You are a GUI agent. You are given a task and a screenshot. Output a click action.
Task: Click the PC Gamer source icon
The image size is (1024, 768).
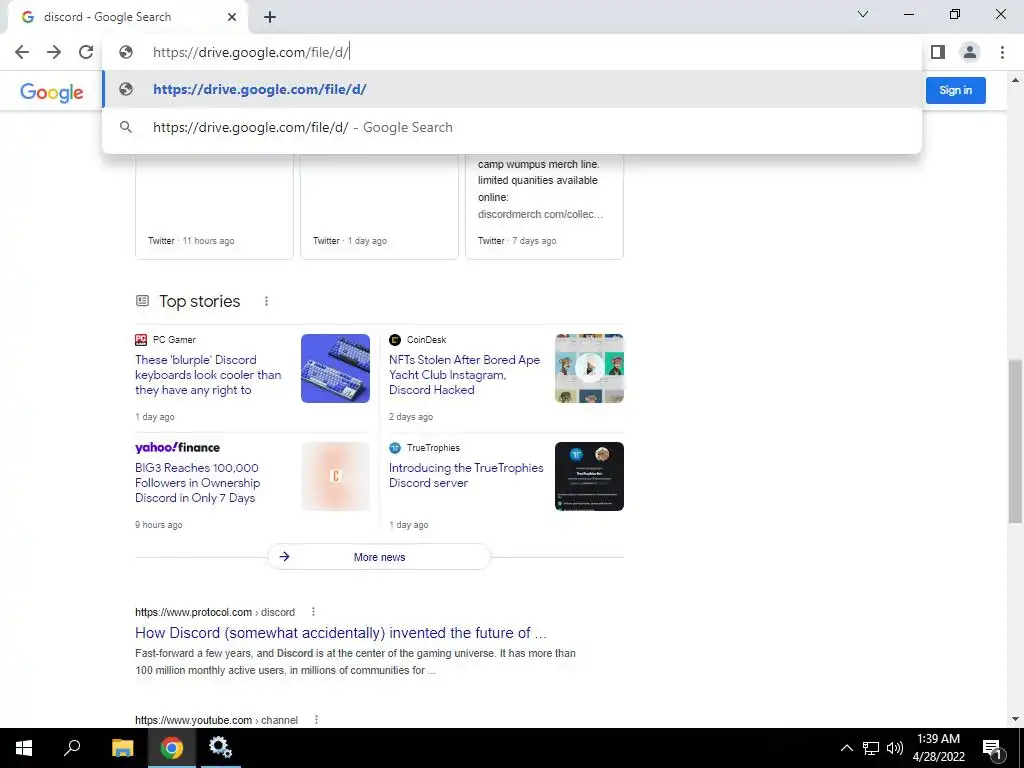pos(141,340)
